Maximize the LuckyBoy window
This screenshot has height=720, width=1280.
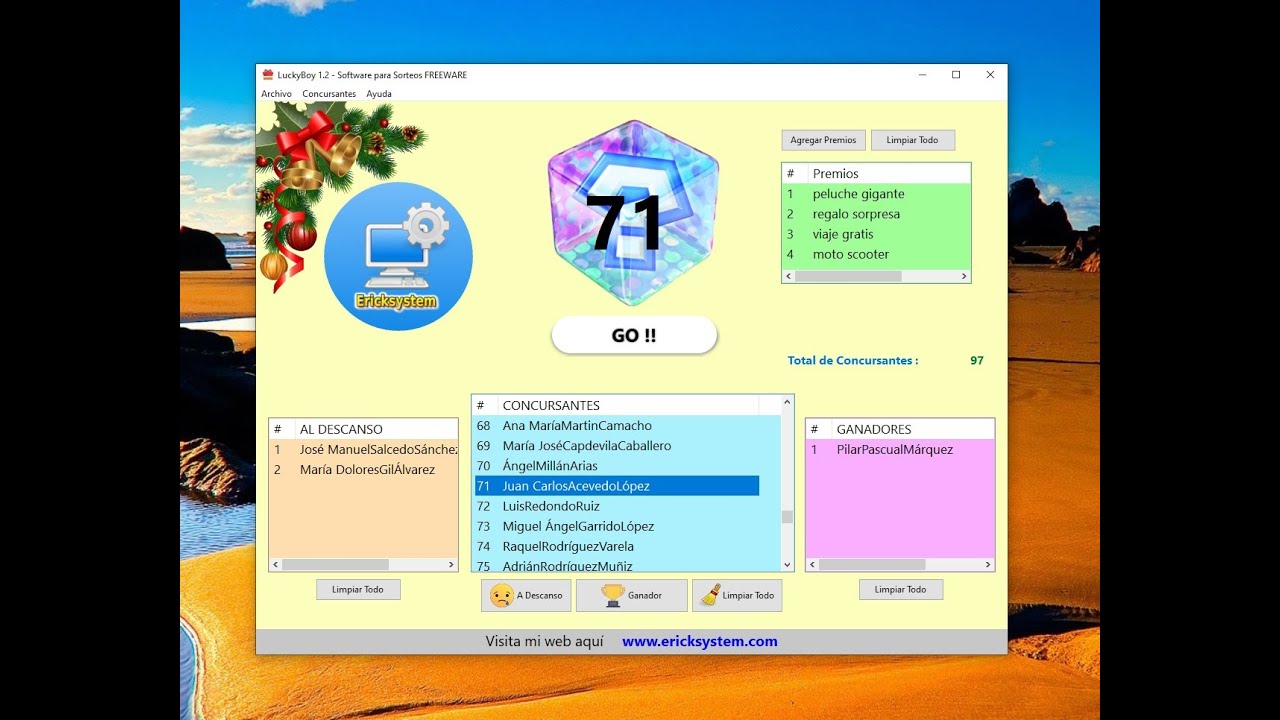click(956, 75)
